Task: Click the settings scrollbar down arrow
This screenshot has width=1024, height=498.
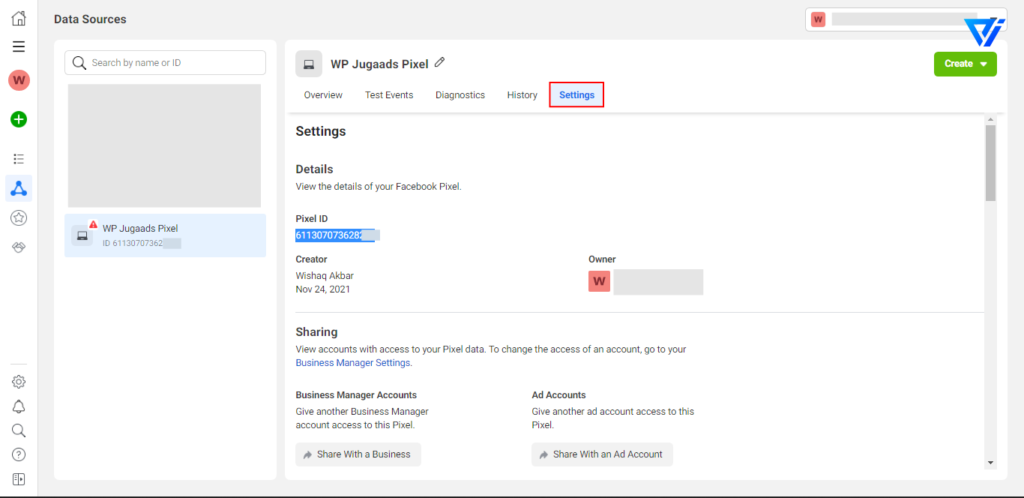Action: click(991, 463)
